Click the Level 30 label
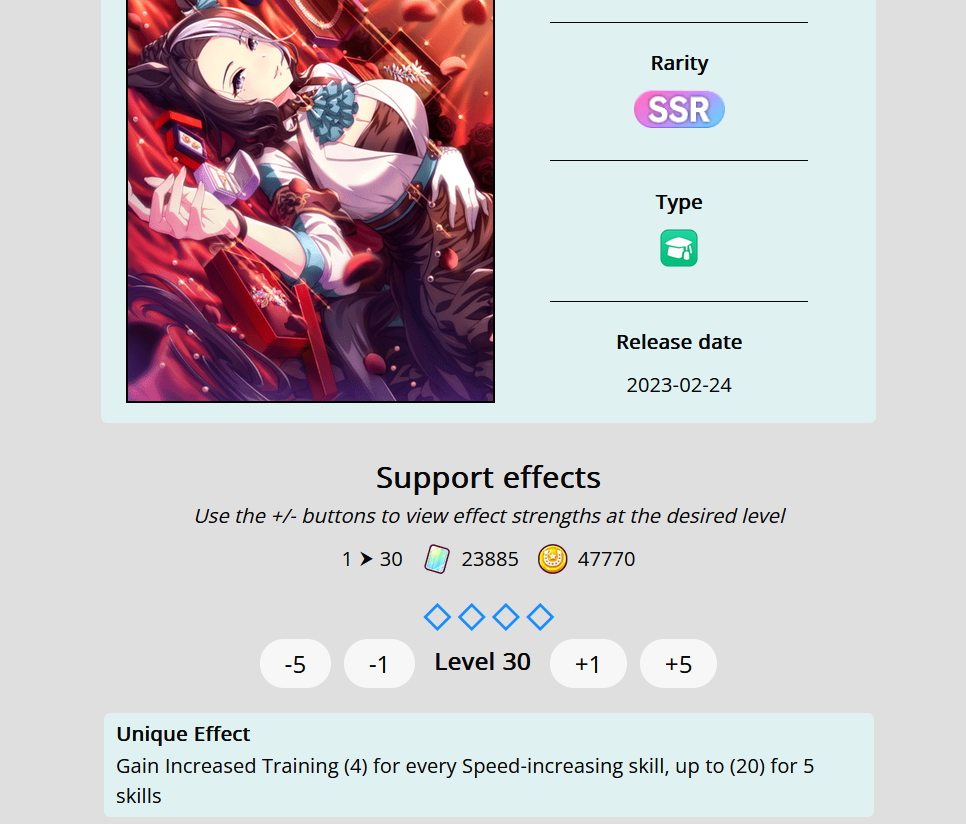 tap(482, 662)
